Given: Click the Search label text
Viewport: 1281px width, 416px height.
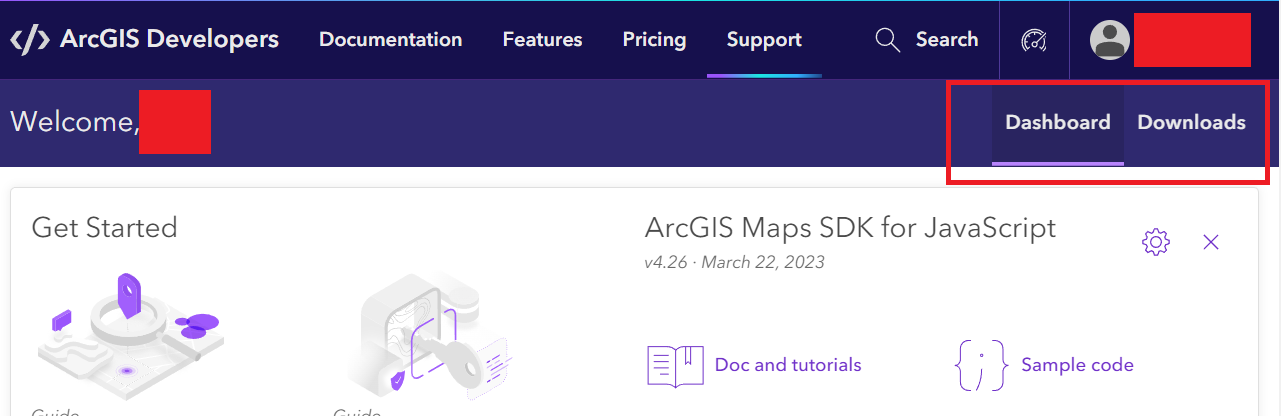Looking at the screenshot, I should [947, 40].
